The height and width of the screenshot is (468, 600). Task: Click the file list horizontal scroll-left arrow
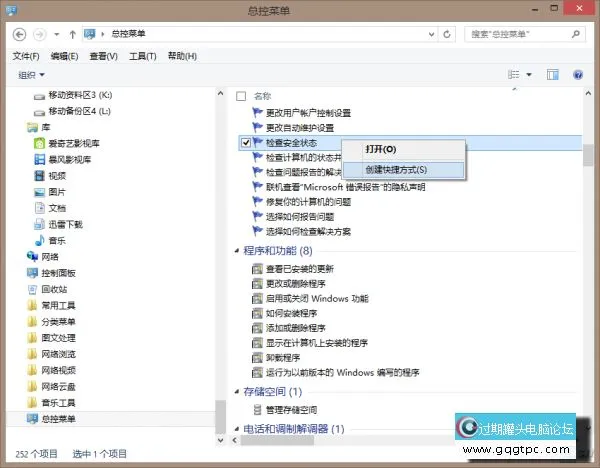[x=235, y=440]
